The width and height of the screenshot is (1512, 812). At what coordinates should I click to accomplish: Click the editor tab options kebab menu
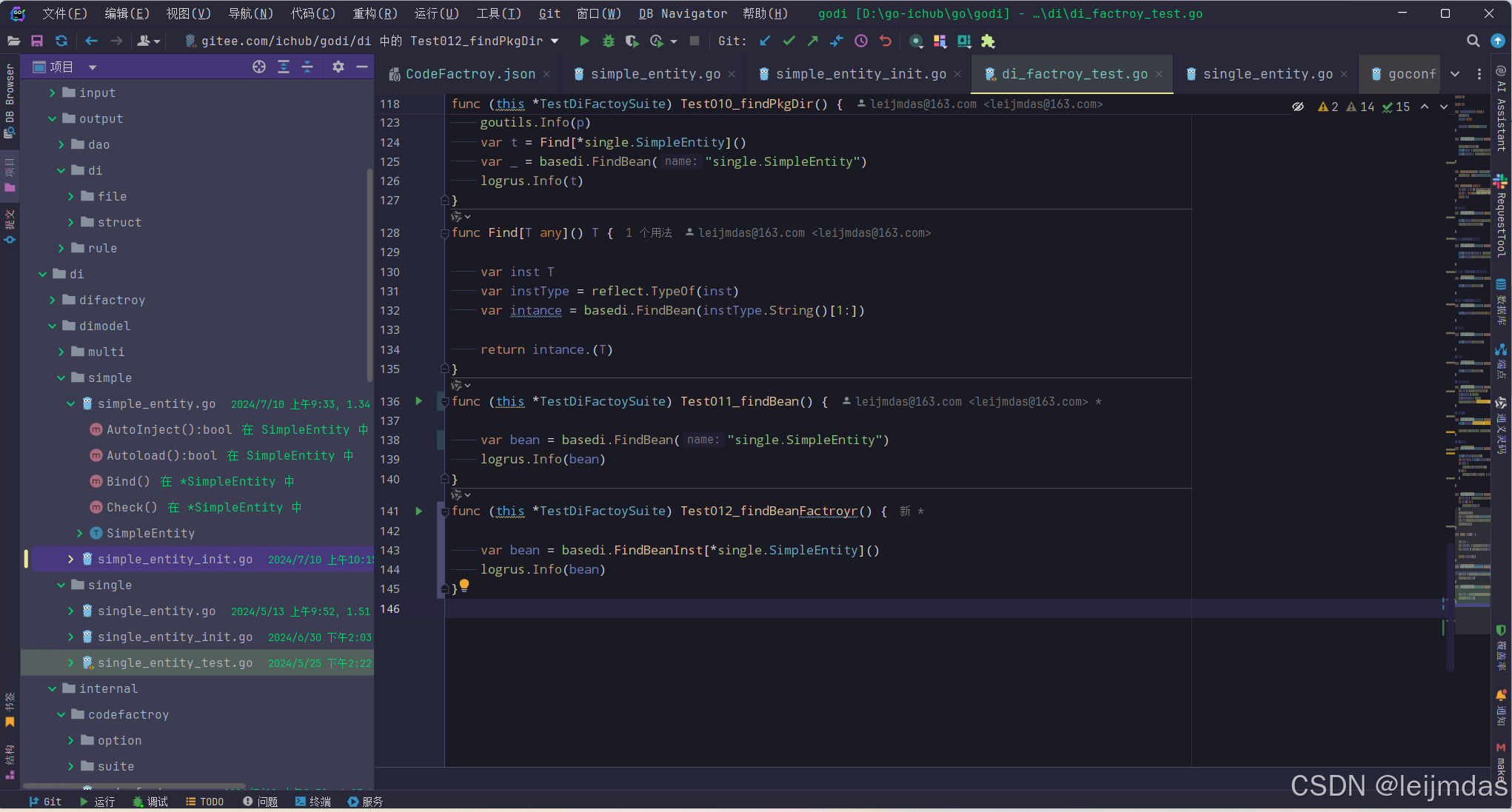[x=1479, y=74]
